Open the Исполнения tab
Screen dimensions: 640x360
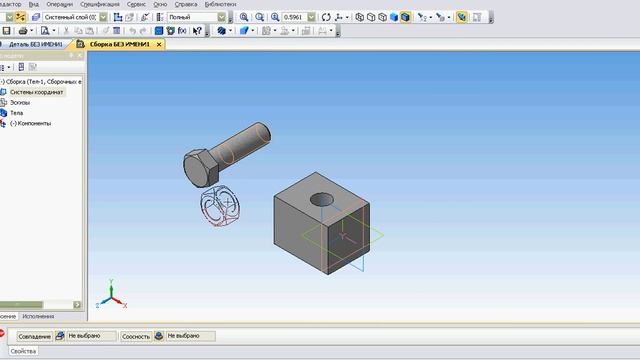click(38, 316)
